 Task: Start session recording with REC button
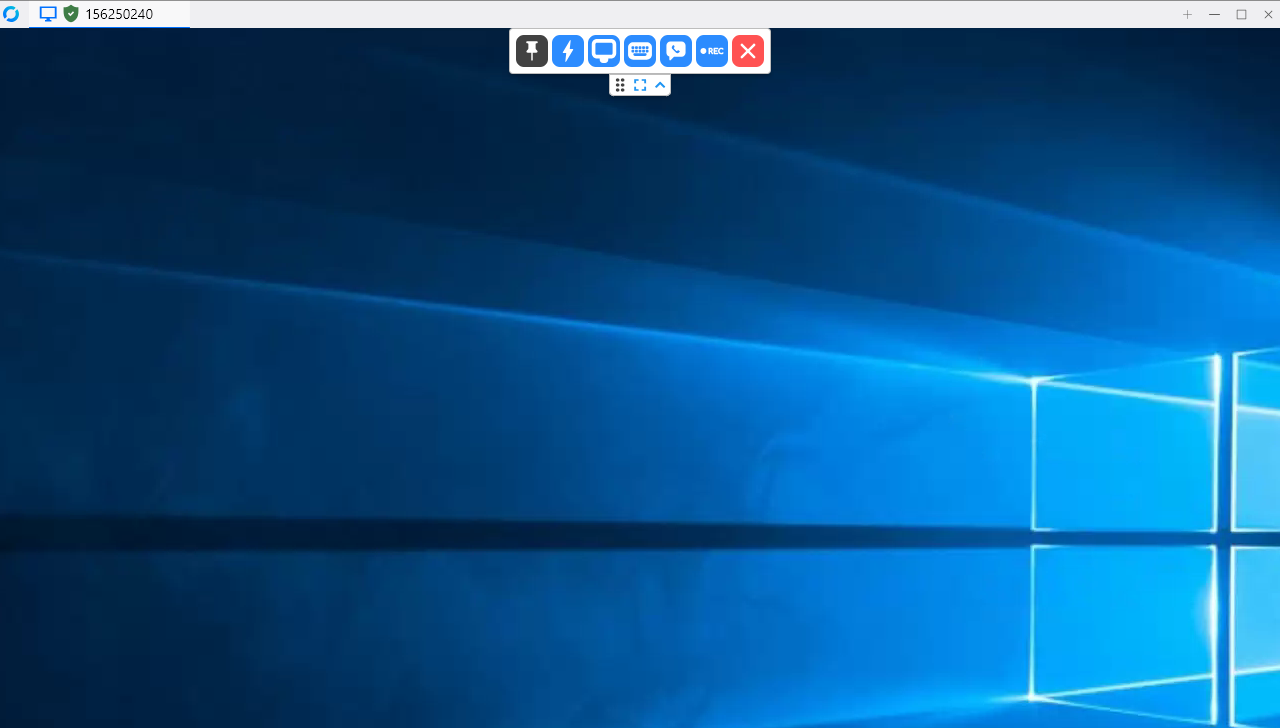click(x=712, y=51)
